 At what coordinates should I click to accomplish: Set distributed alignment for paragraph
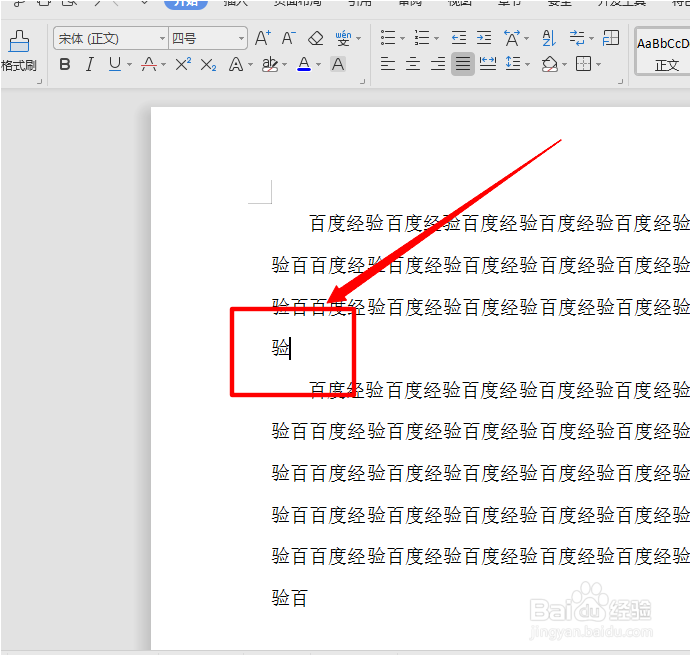[x=488, y=64]
